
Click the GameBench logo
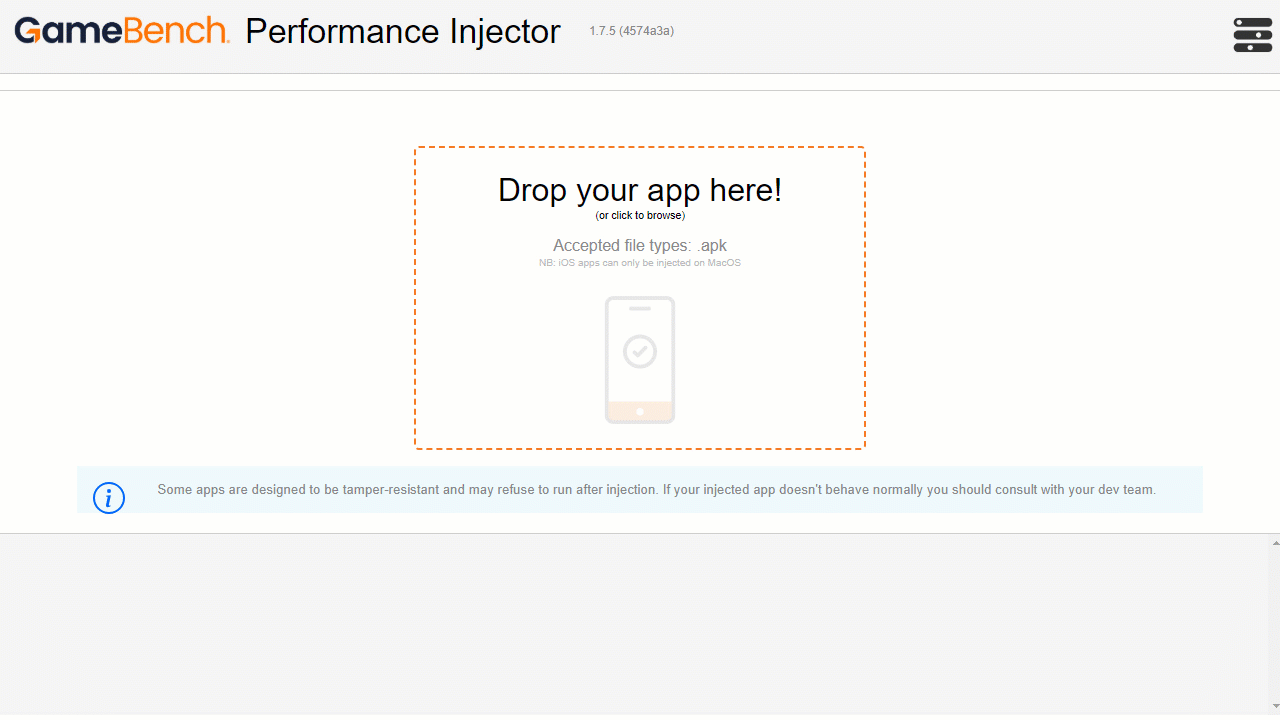(120, 31)
